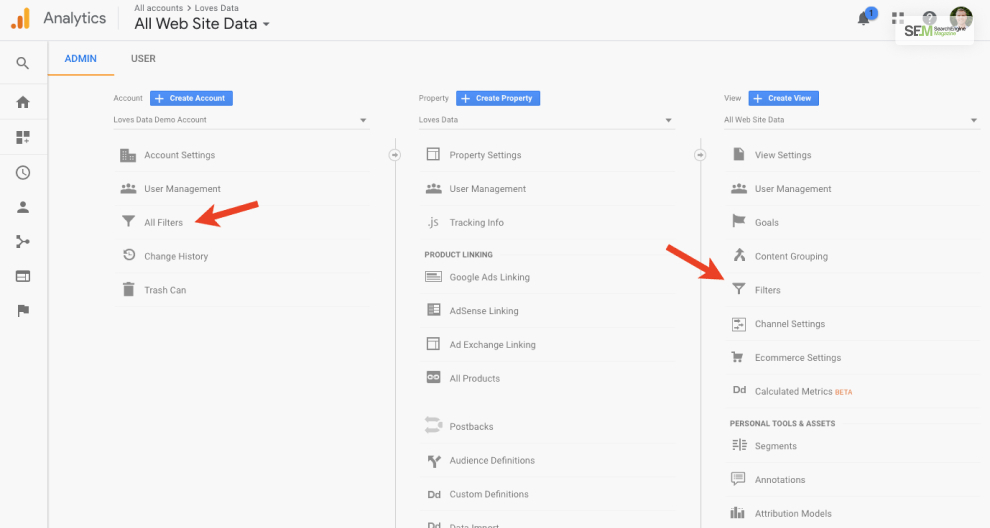The height and width of the screenshot is (528, 990).
Task: Click the Ecommerce Settings cart icon
Action: point(737,357)
